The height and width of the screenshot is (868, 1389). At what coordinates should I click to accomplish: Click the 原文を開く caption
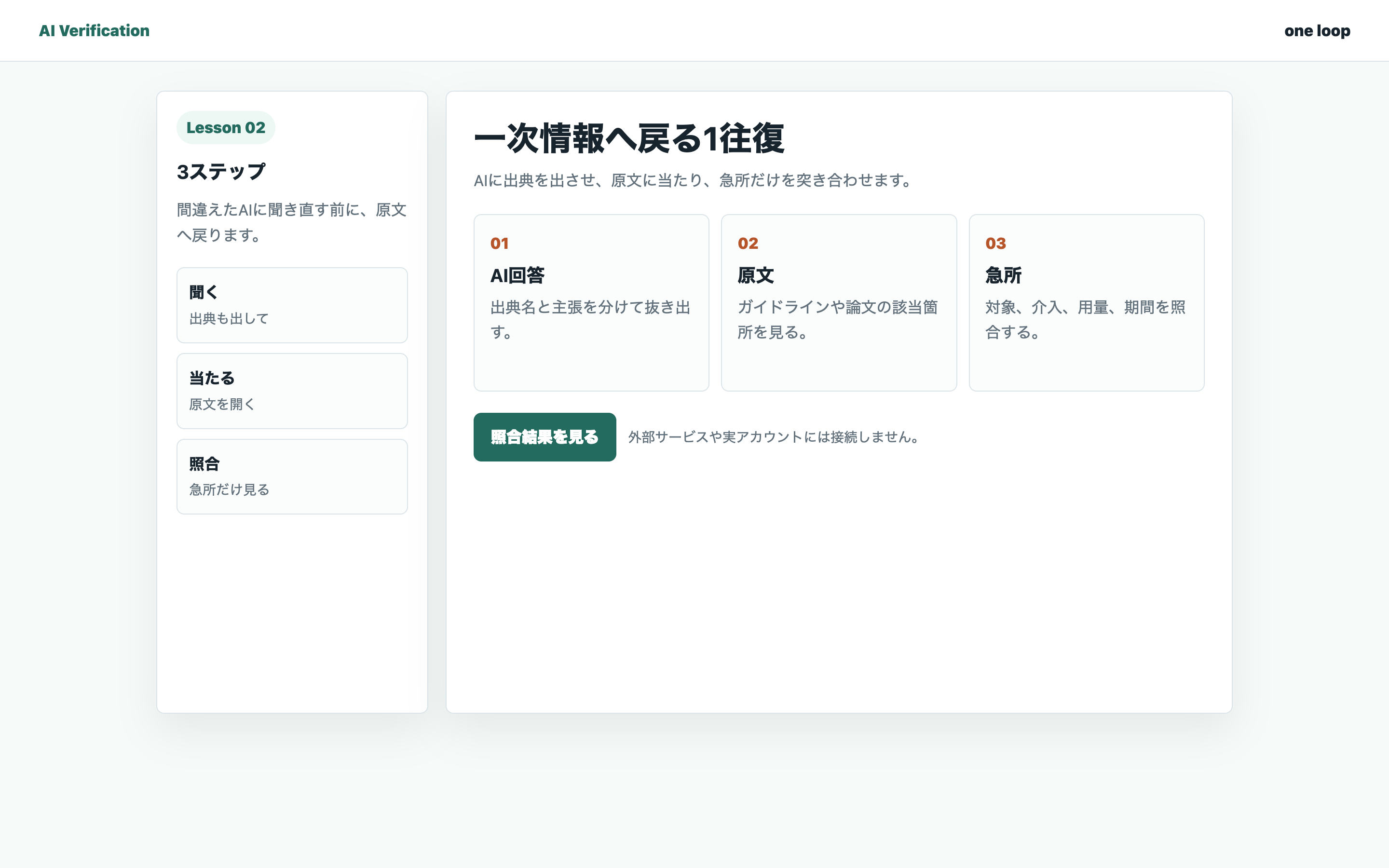tap(222, 404)
